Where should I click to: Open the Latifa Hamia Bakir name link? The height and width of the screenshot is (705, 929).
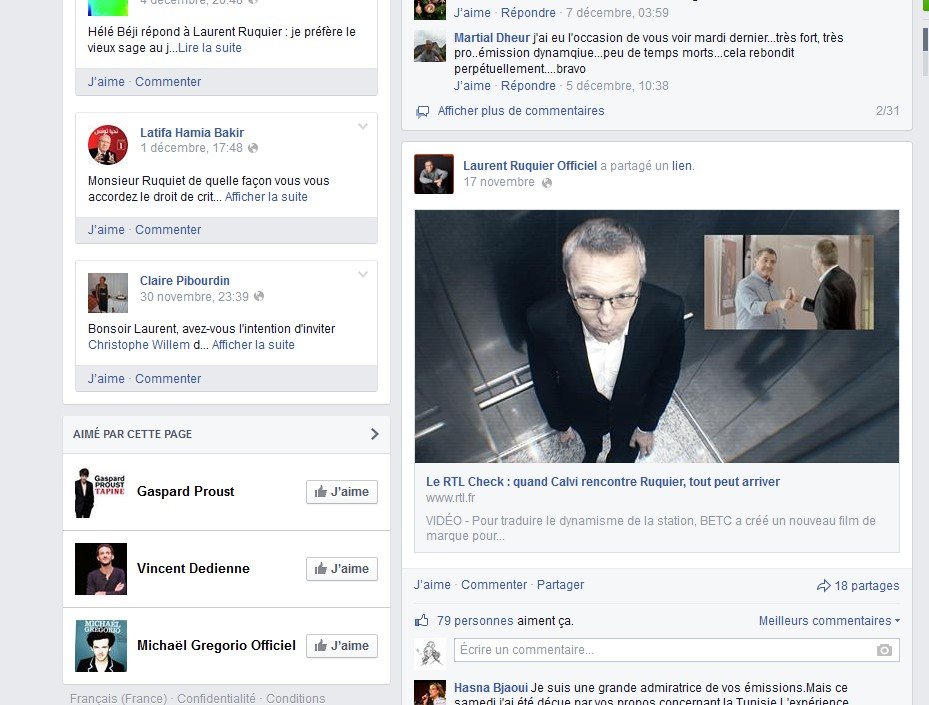coord(192,133)
